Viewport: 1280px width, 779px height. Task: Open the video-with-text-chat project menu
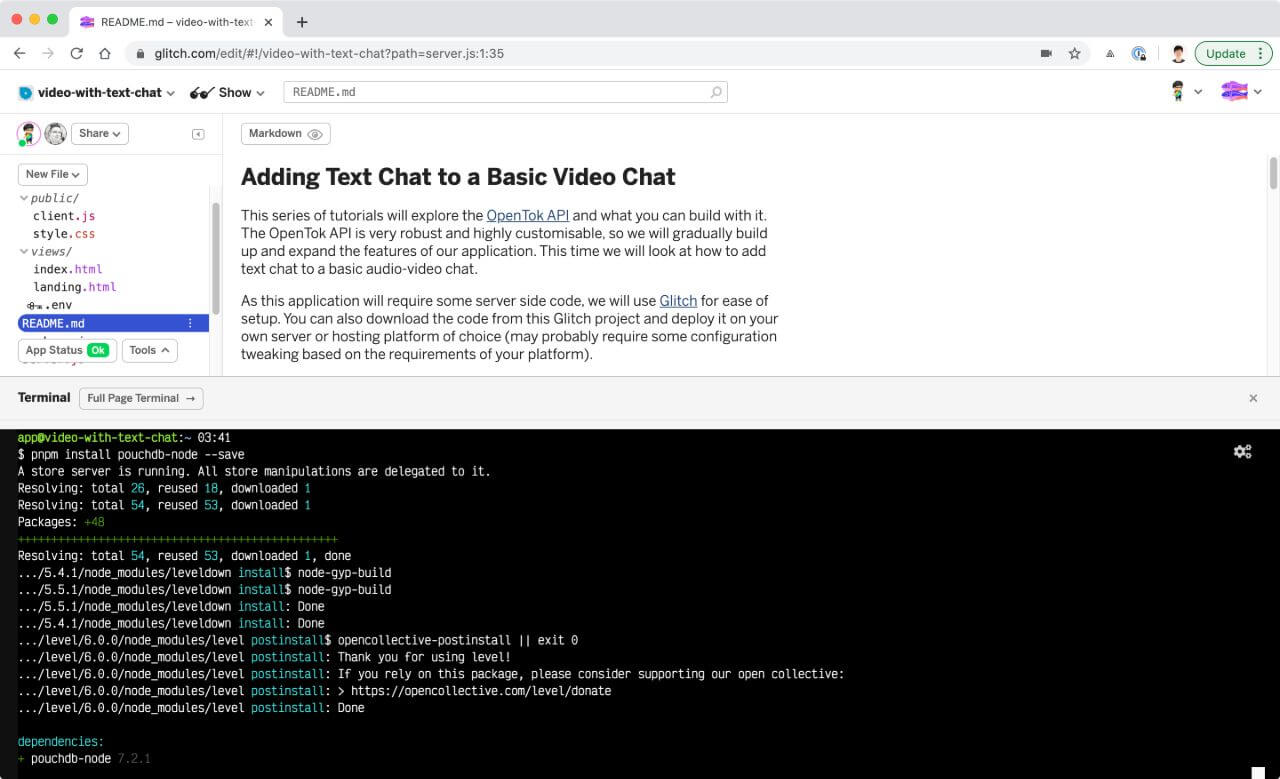point(96,92)
